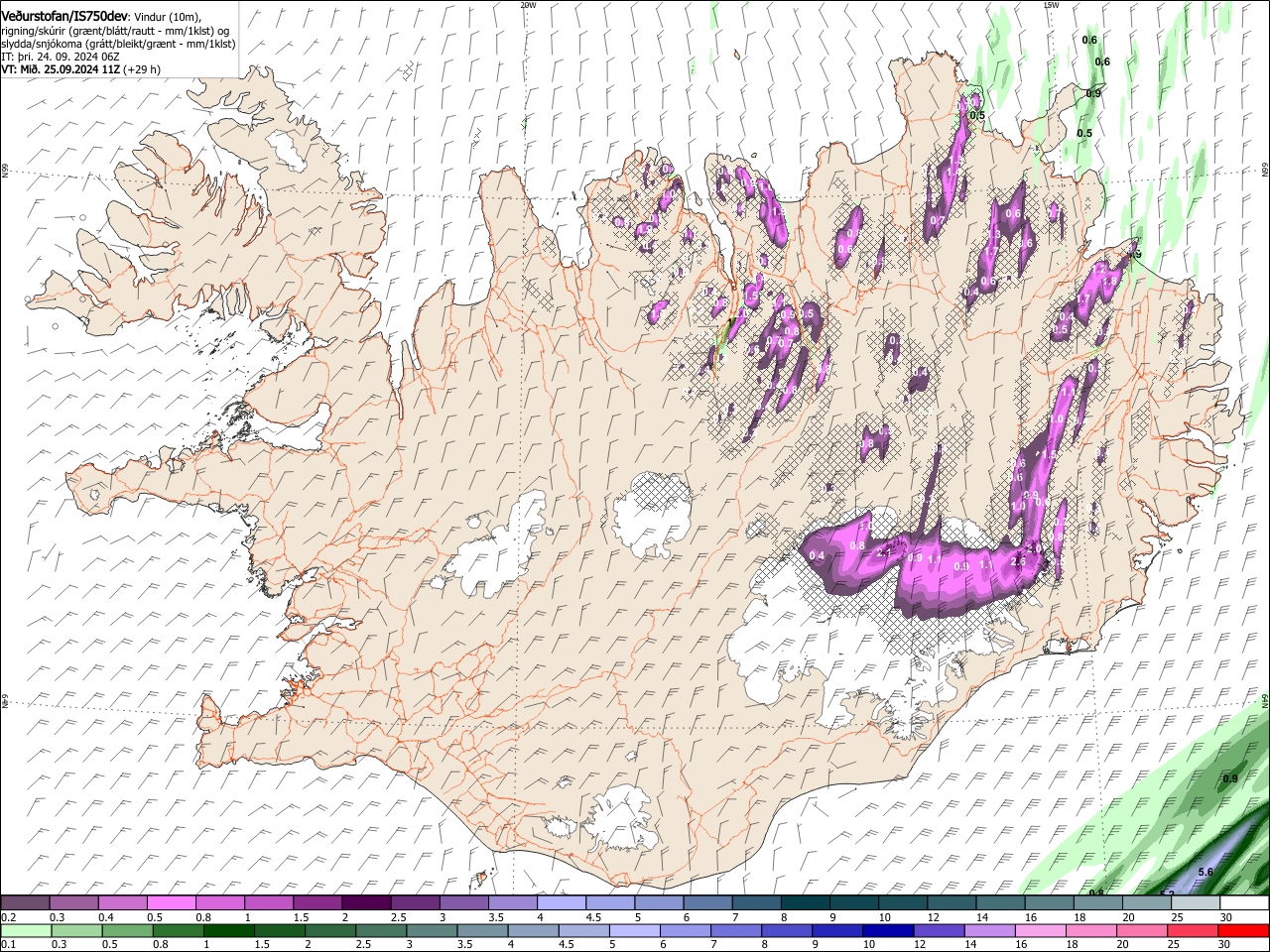Click the dark teal 8 swatch in upper legend row
Viewport: 1270px width, 952px height.
click(805, 903)
